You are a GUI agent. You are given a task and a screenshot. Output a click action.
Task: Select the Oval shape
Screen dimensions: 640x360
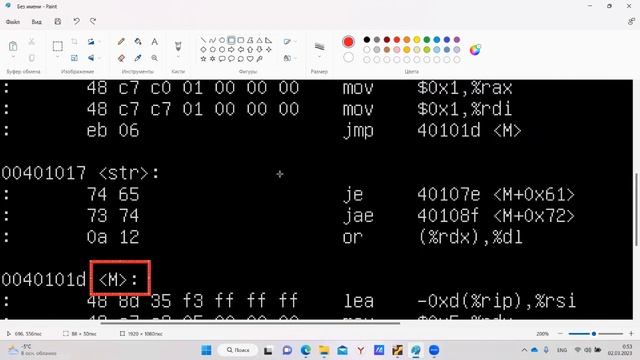[x=222, y=40]
